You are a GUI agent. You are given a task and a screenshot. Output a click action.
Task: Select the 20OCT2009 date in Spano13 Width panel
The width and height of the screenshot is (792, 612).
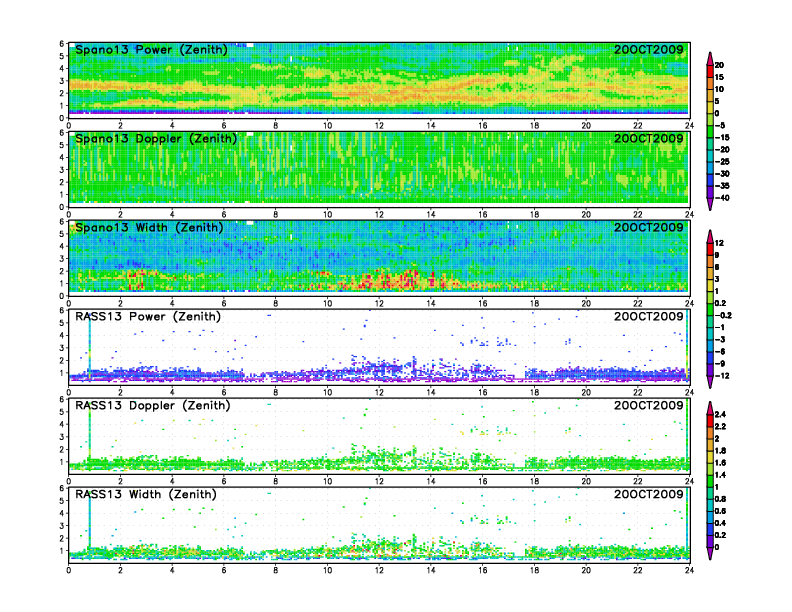point(649,227)
